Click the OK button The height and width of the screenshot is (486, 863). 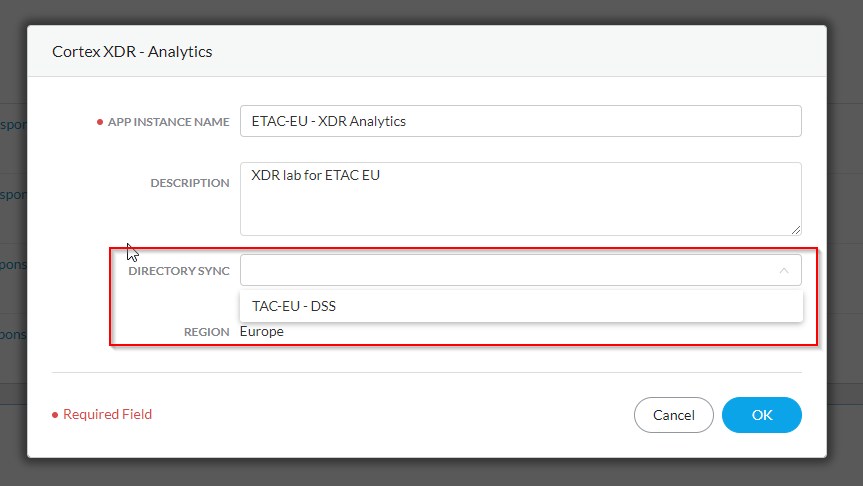tap(761, 415)
